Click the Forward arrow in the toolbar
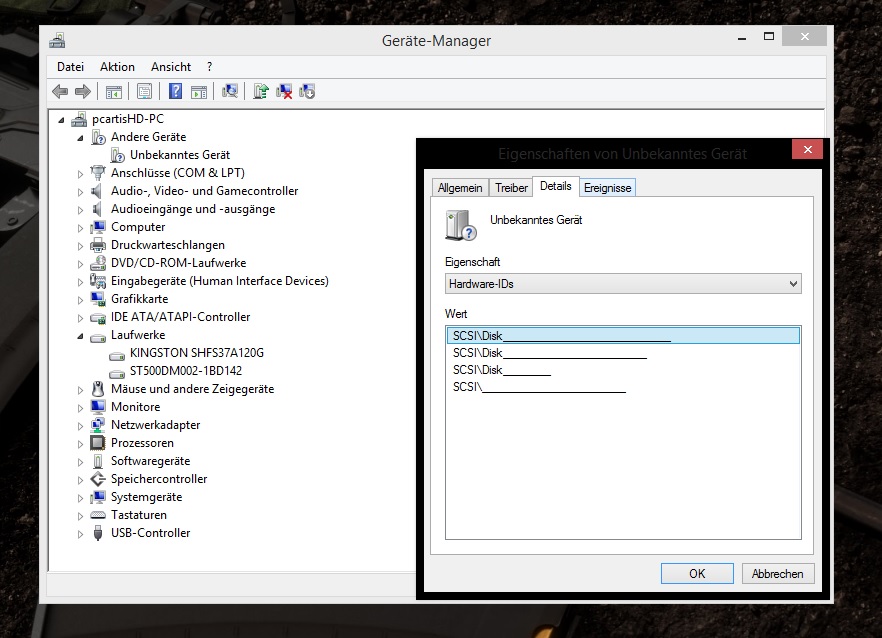The image size is (882, 638). (x=83, y=91)
